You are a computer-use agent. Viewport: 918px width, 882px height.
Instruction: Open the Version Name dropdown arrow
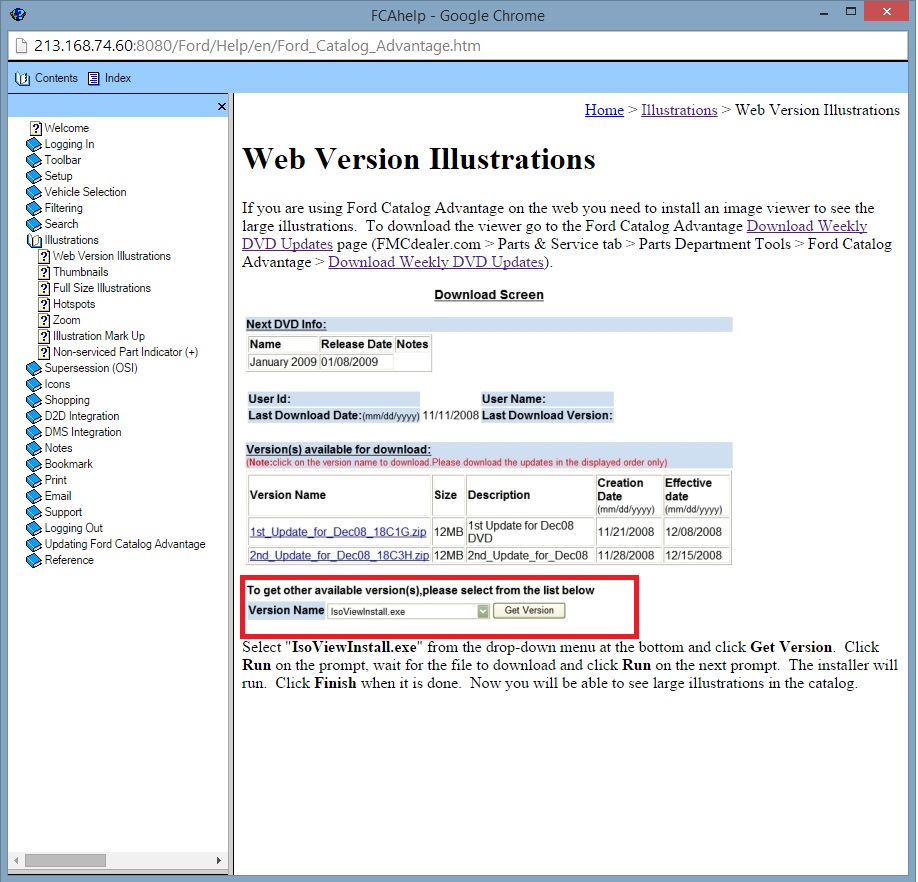(482, 611)
